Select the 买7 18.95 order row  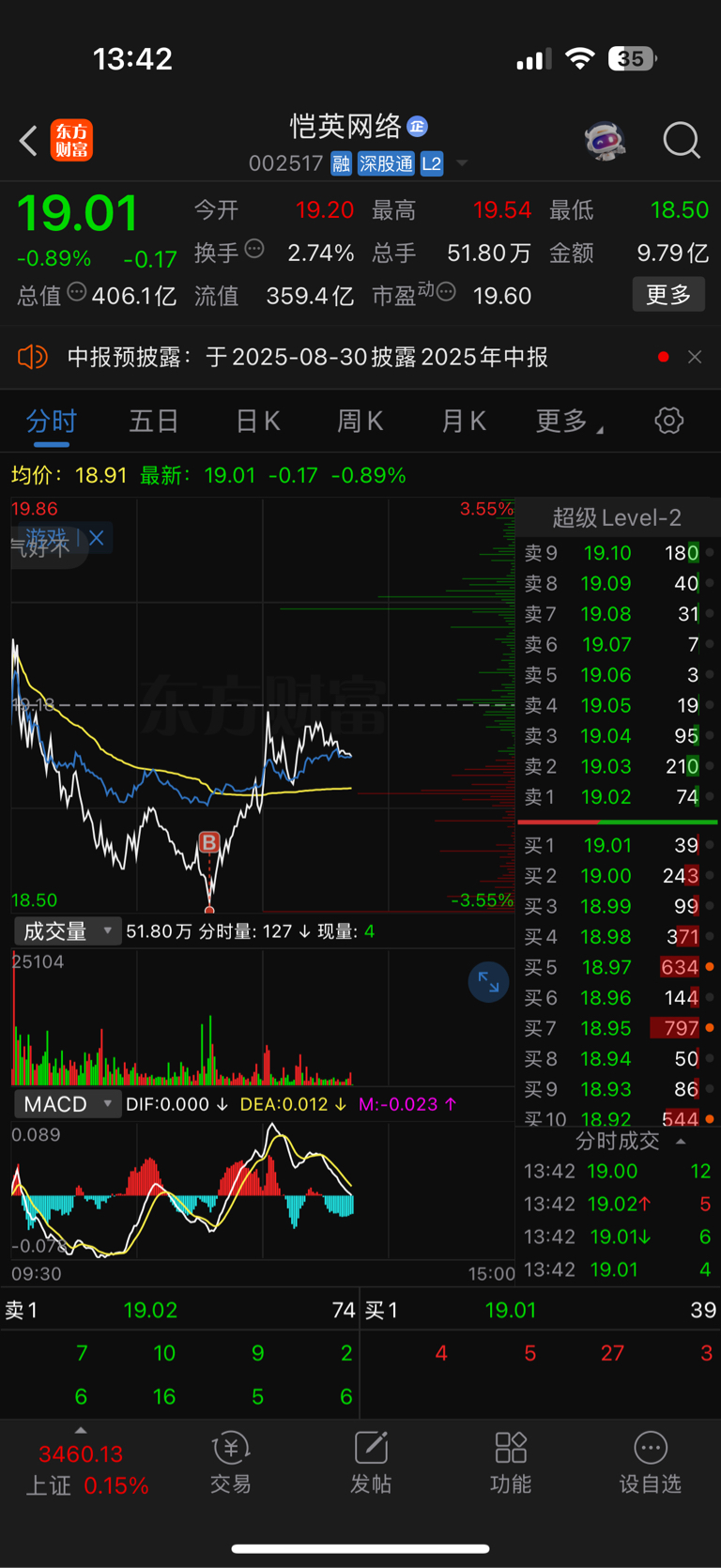tap(617, 1028)
